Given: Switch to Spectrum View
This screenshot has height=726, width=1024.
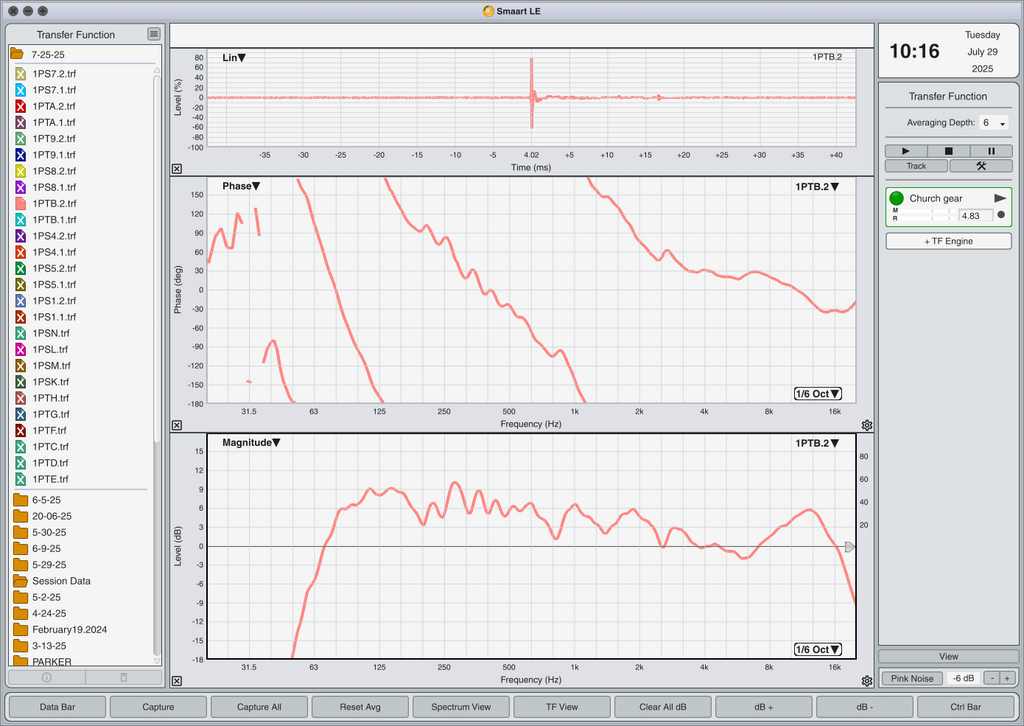Looking at the screenshot, I should pos(461,706).
